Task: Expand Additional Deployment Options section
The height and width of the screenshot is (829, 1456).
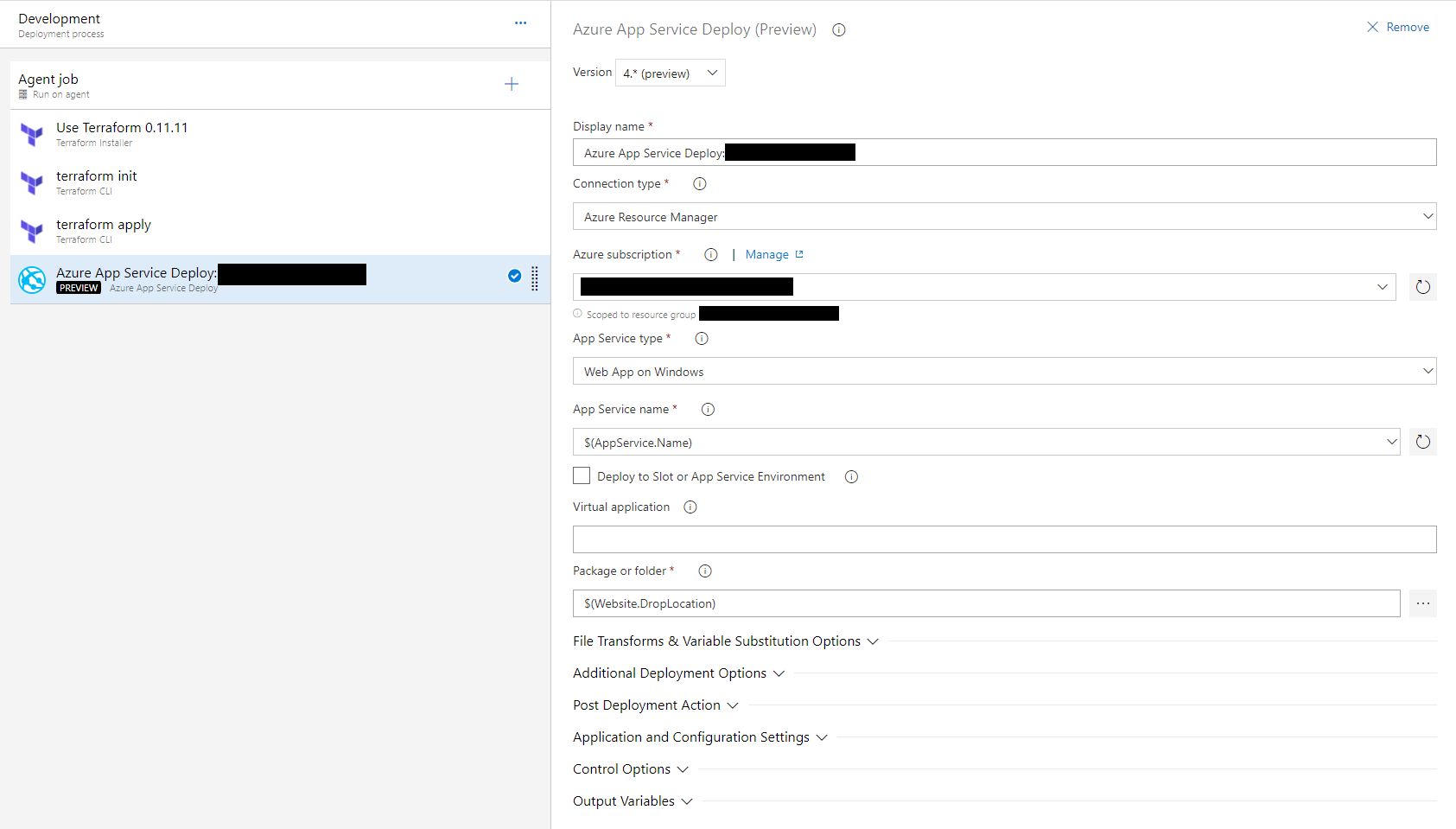Action: (x=679, y=673)
